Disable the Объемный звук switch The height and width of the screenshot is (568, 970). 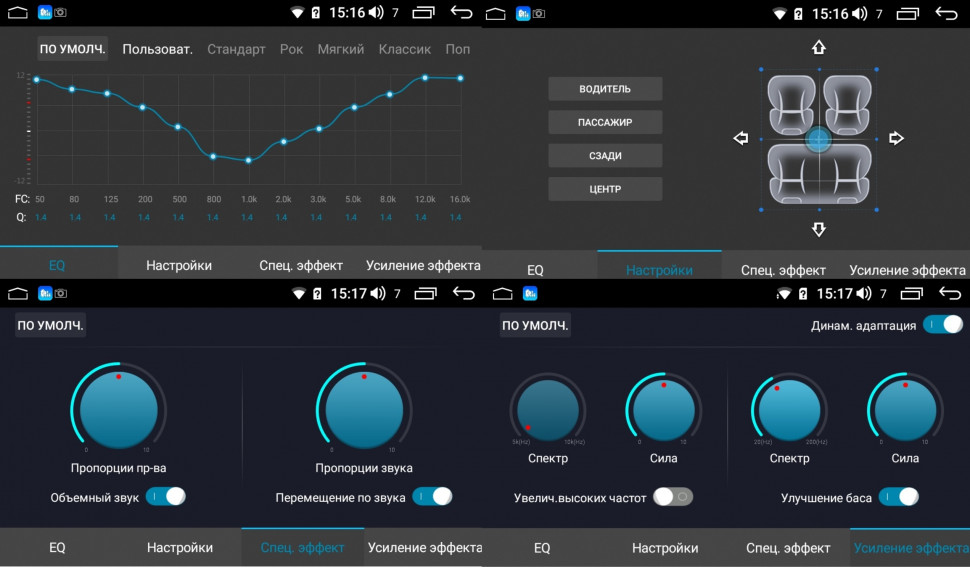(166, 496)
